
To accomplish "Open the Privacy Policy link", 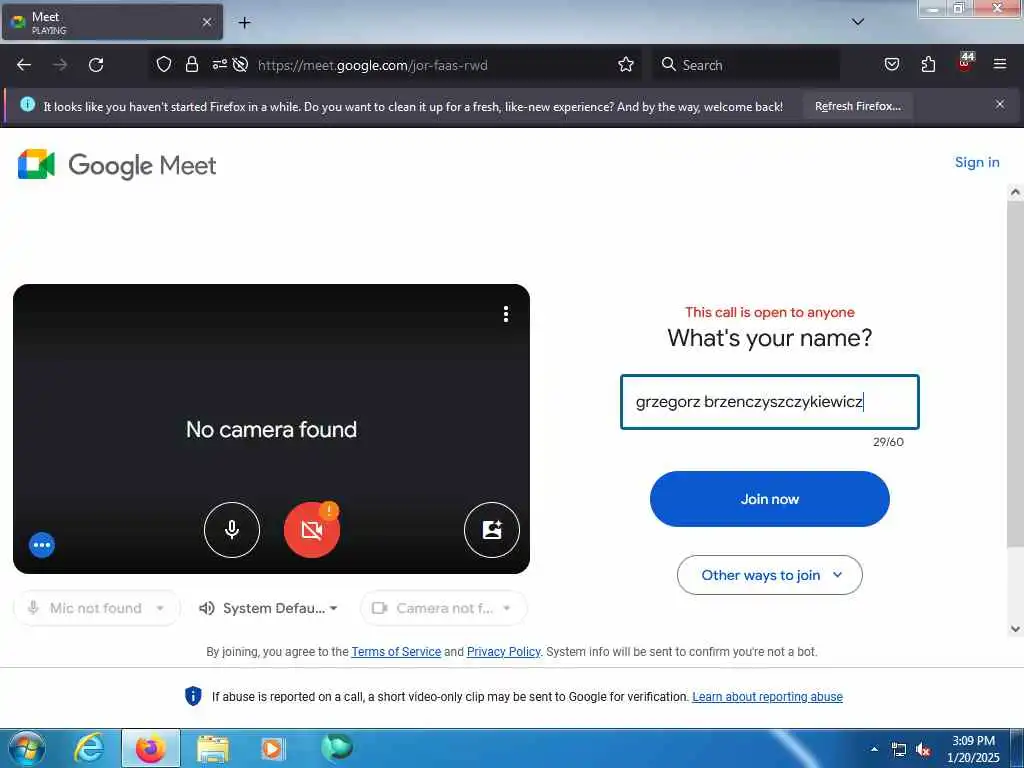I will [504, 652].
